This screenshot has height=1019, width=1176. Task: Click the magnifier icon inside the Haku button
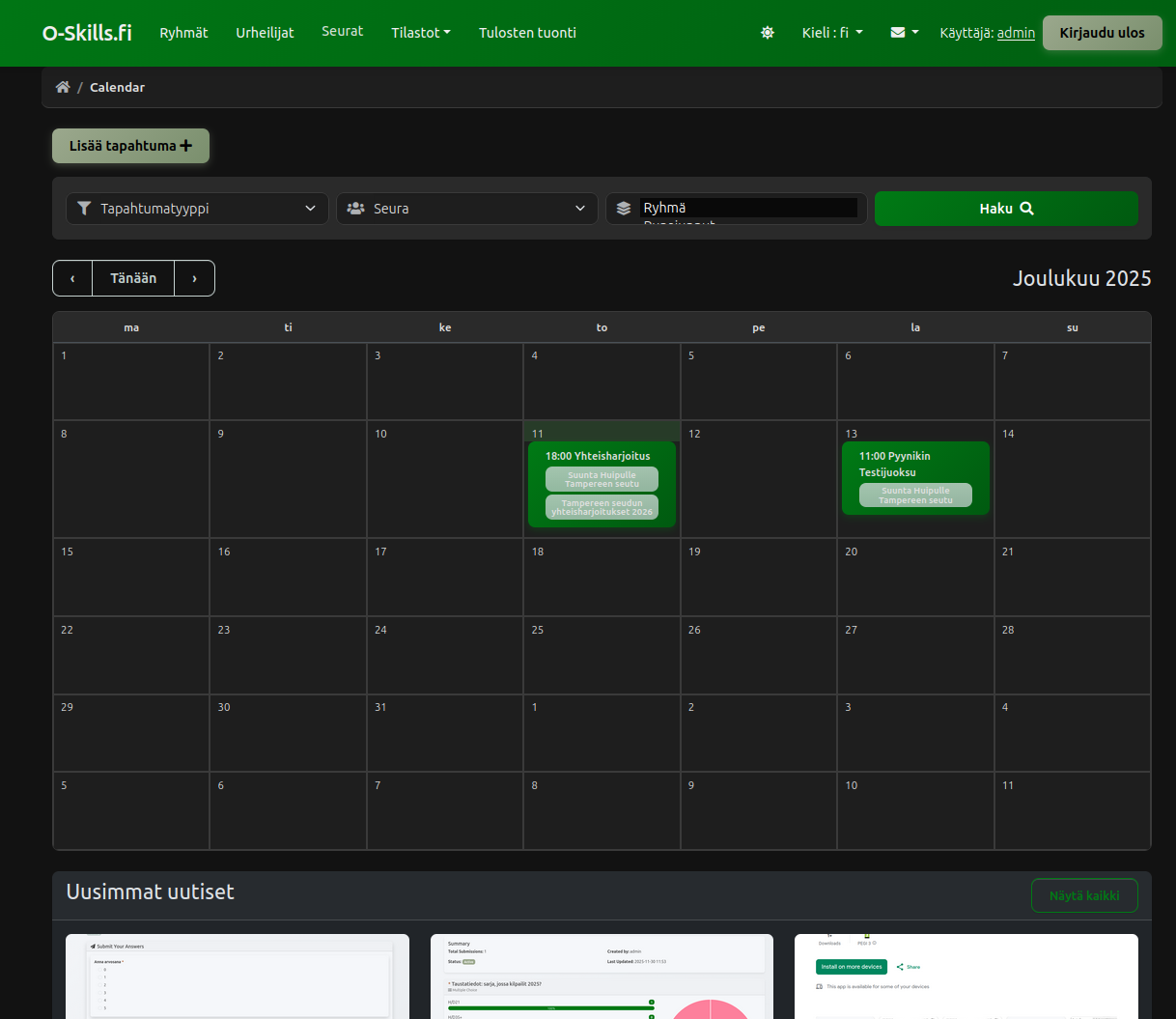coord(1026,208)
